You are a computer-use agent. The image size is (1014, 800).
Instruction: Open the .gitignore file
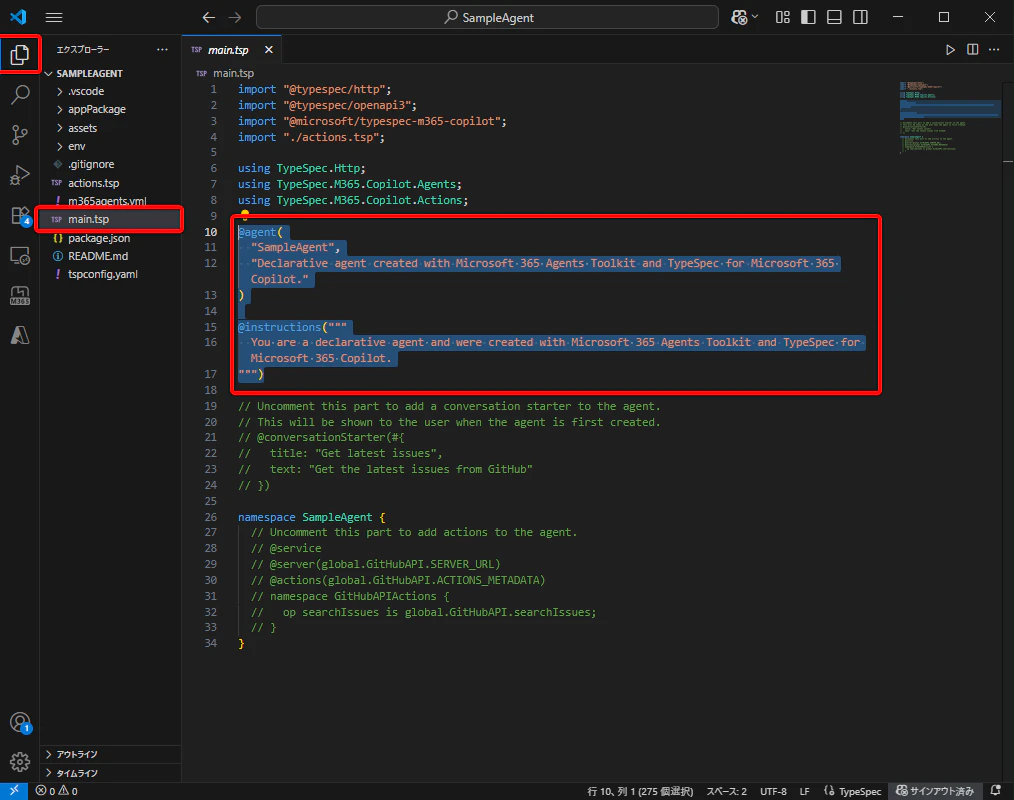(111, 164)
